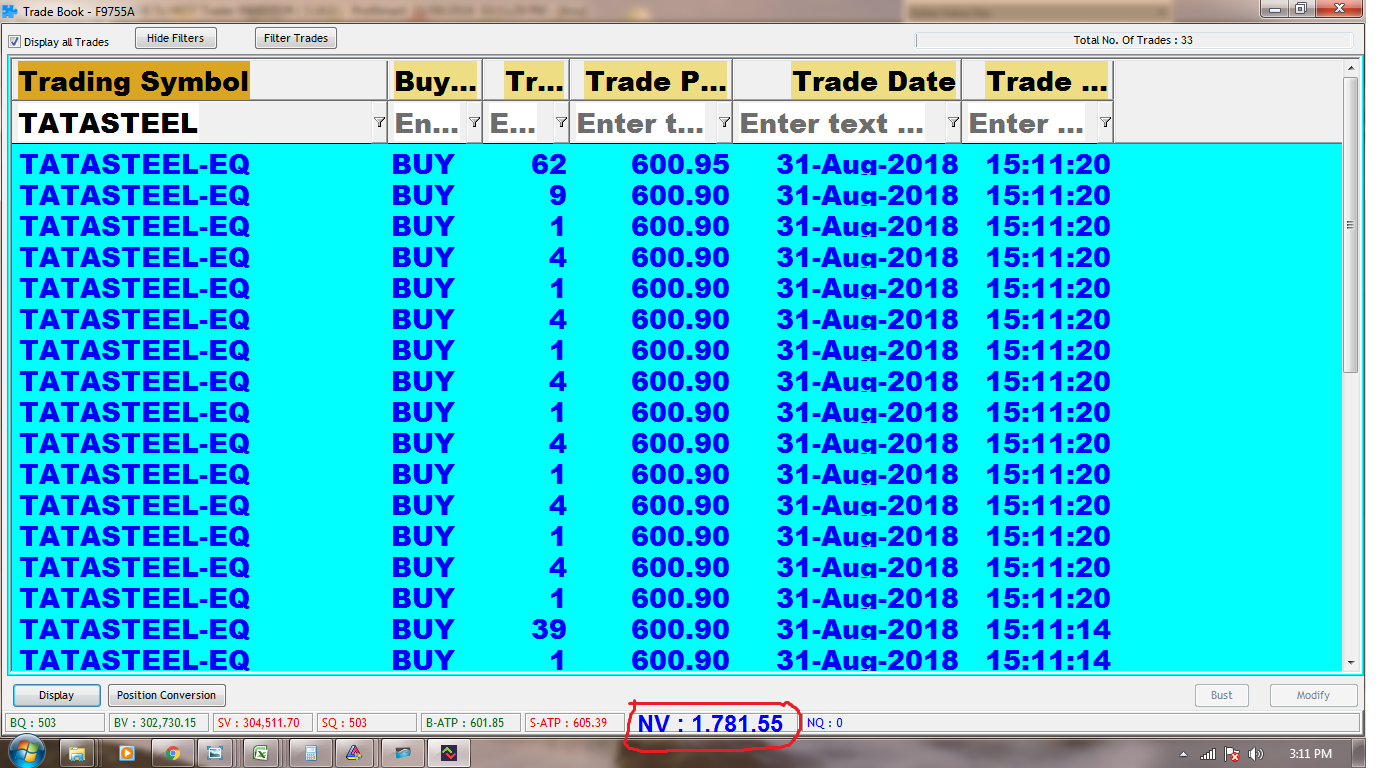Sort by Buy/Sell column header
1380x768 pixels.
436,81
